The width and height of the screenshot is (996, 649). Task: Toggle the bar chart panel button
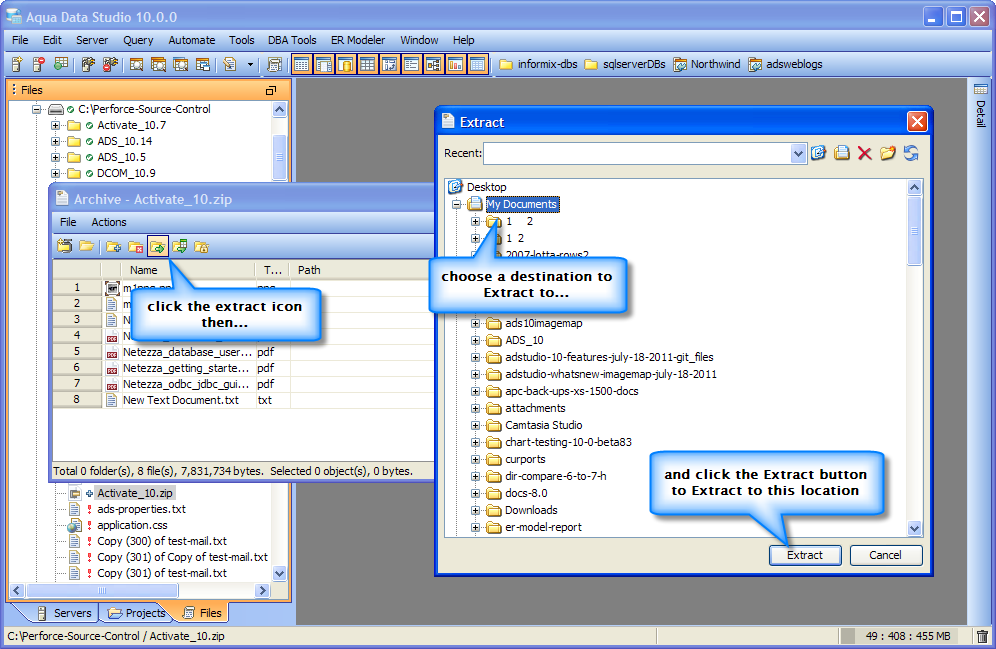pyautogui.click(x=455, y=64)
